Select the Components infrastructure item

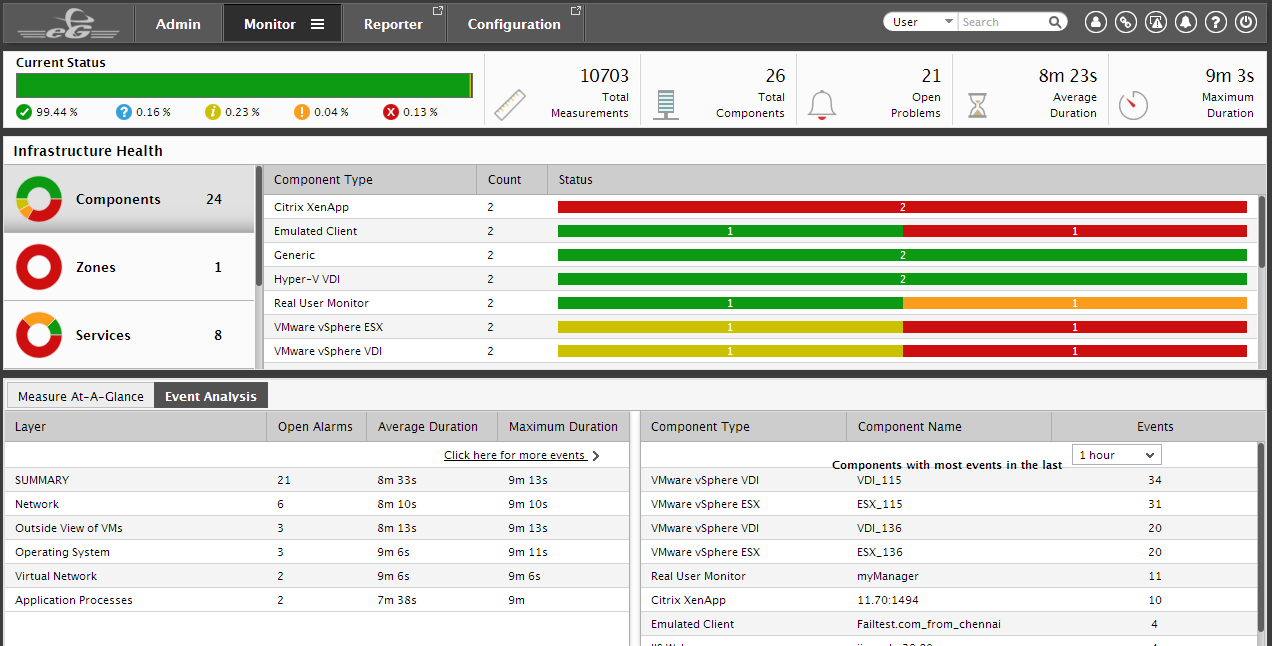pyautogui.click(x=129, y=199)
